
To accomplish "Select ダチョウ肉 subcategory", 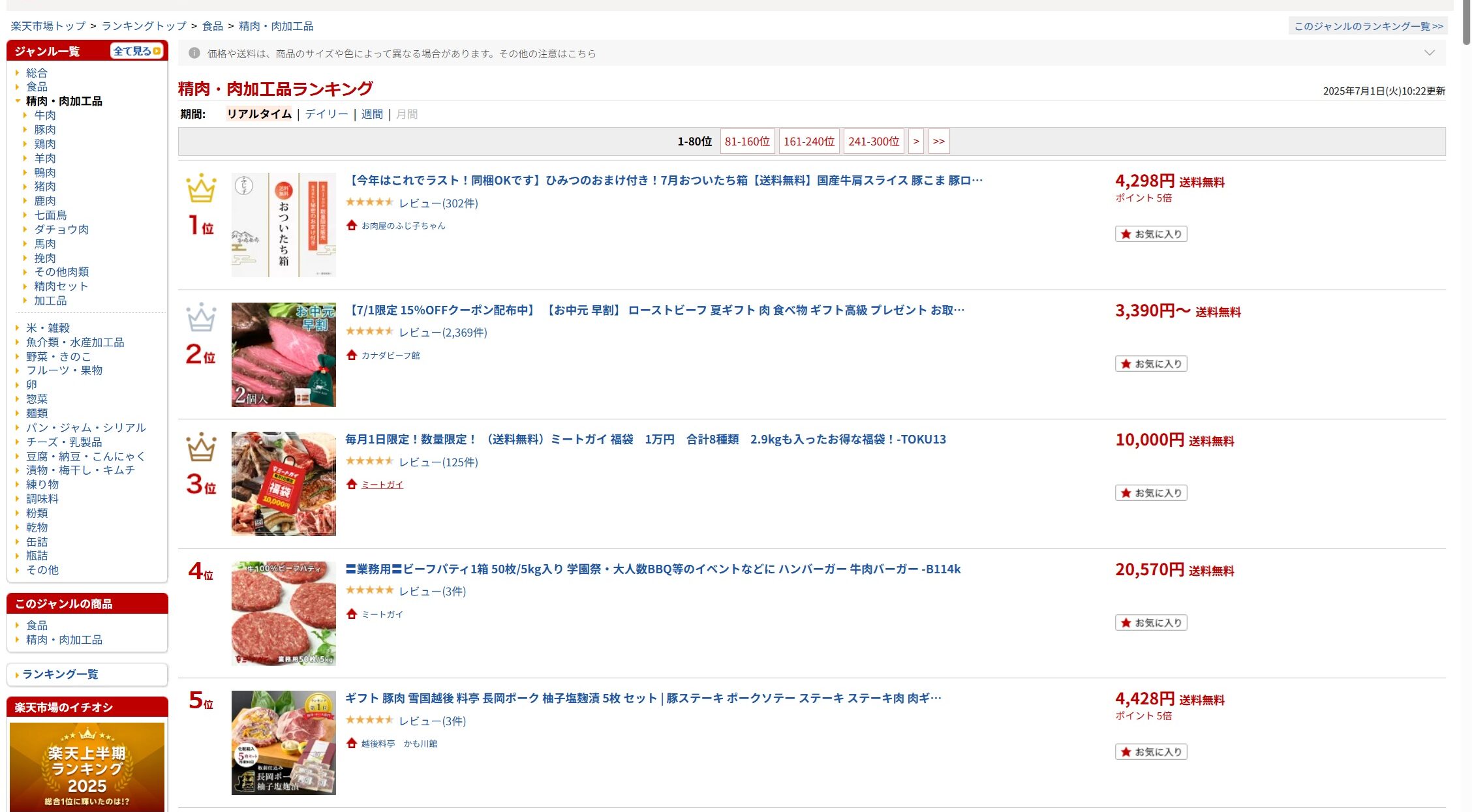I will click(61, 229).
